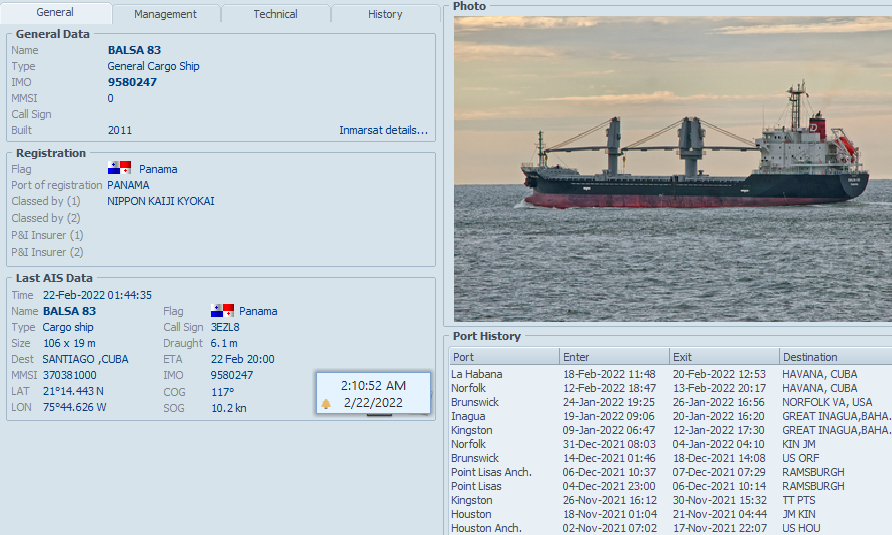Open the Management tab

[x=166, y=14]
